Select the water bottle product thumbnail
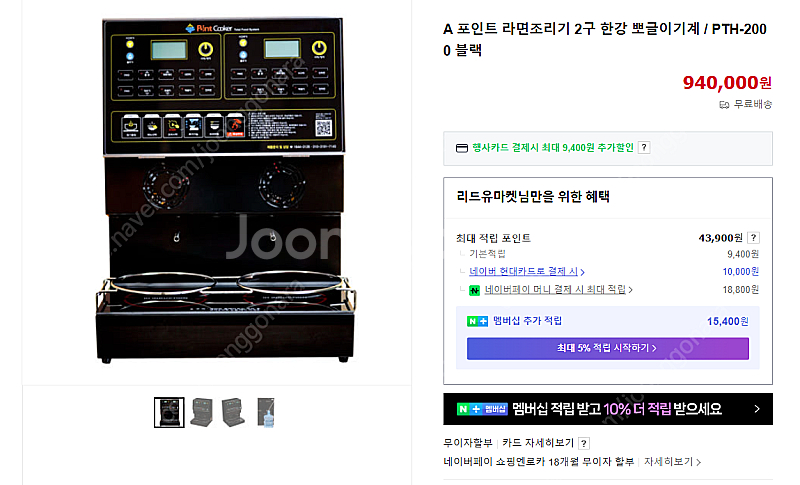Viewport: 800px width, 485px height. point(265,413)
